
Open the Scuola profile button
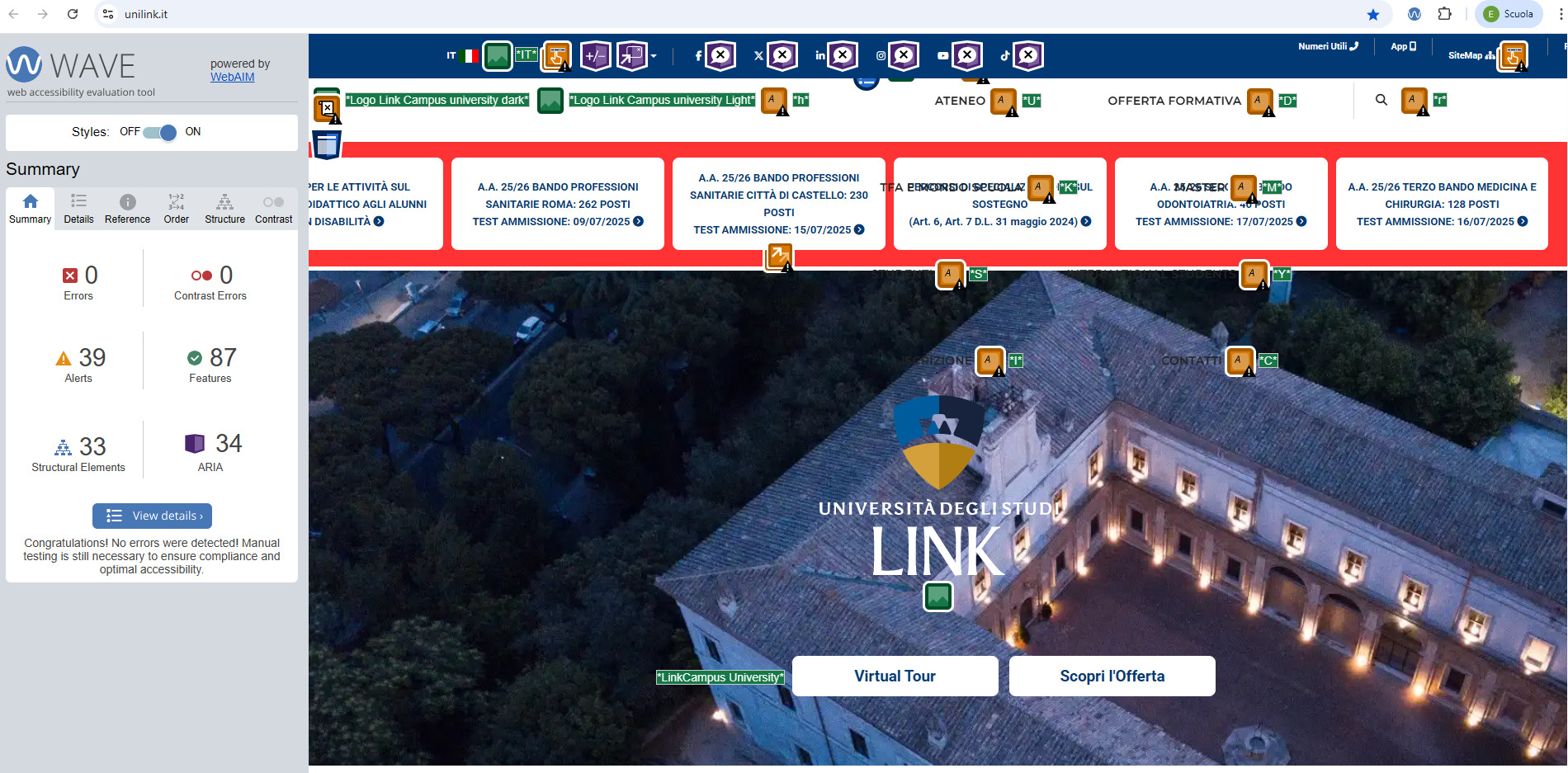click(1509, 14)
